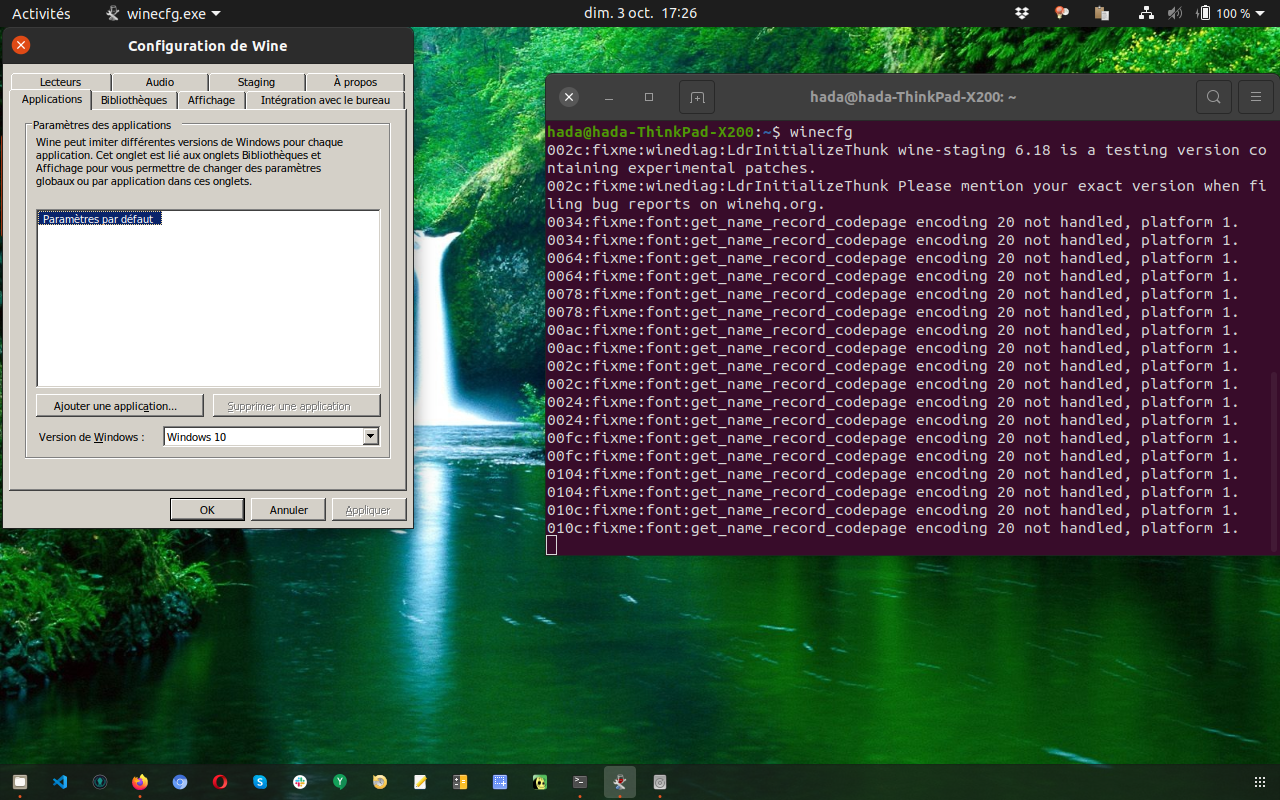Screen dimensions: 1280x800
Task: Click the muted volume icon
Action: pyautogui.click(x=1174, y=13)
